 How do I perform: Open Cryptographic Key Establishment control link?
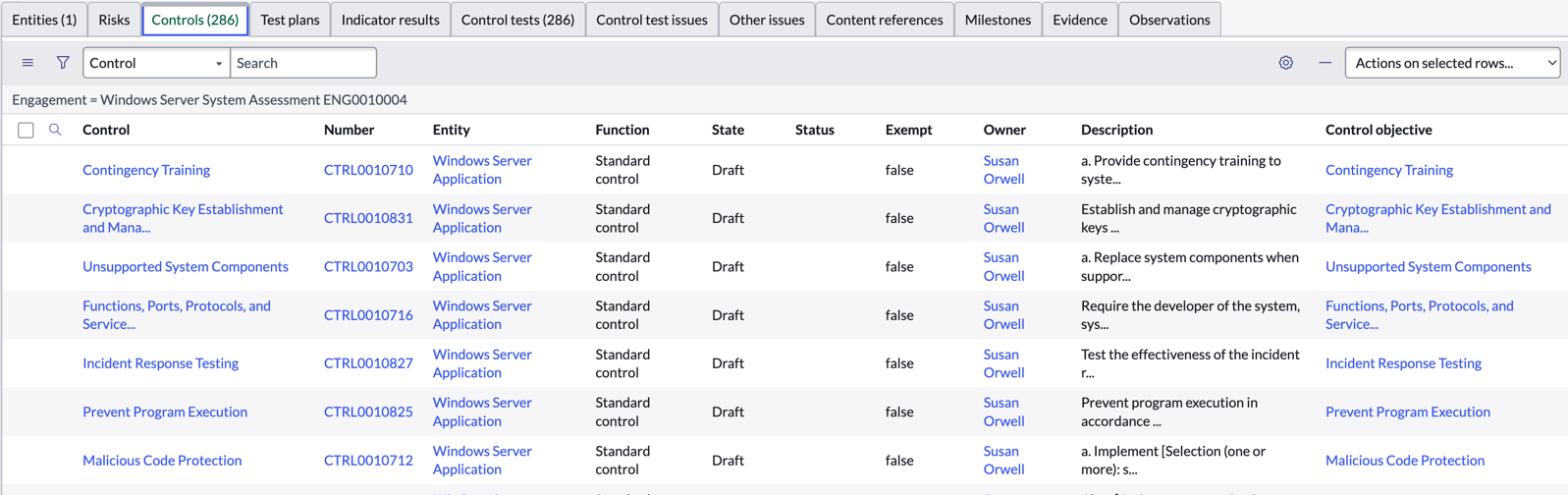coord(183,218)
